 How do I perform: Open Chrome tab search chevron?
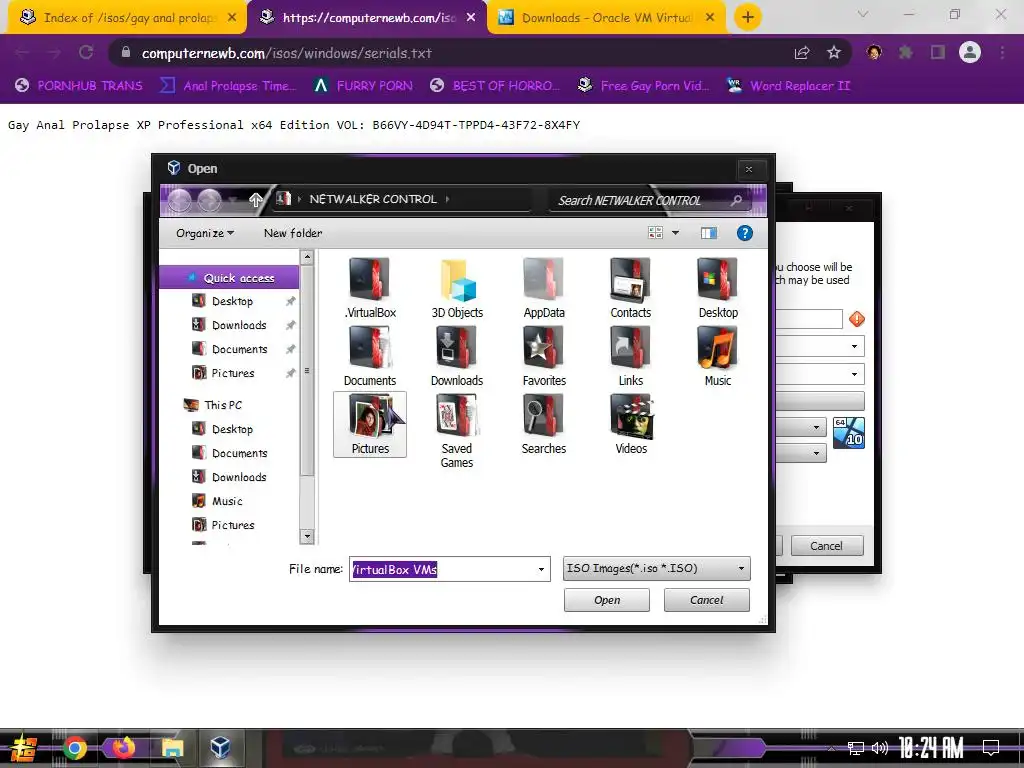(x=863, y=14)
